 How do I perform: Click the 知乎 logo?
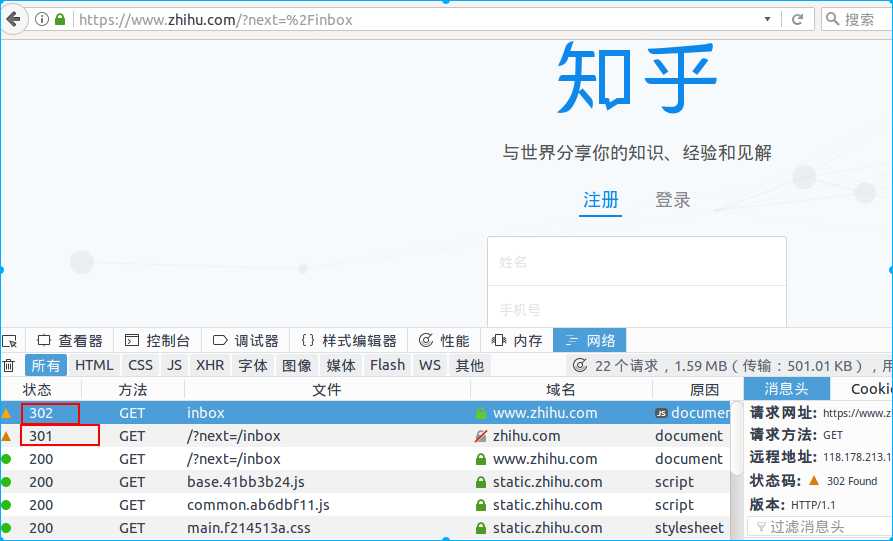[636, 78]
